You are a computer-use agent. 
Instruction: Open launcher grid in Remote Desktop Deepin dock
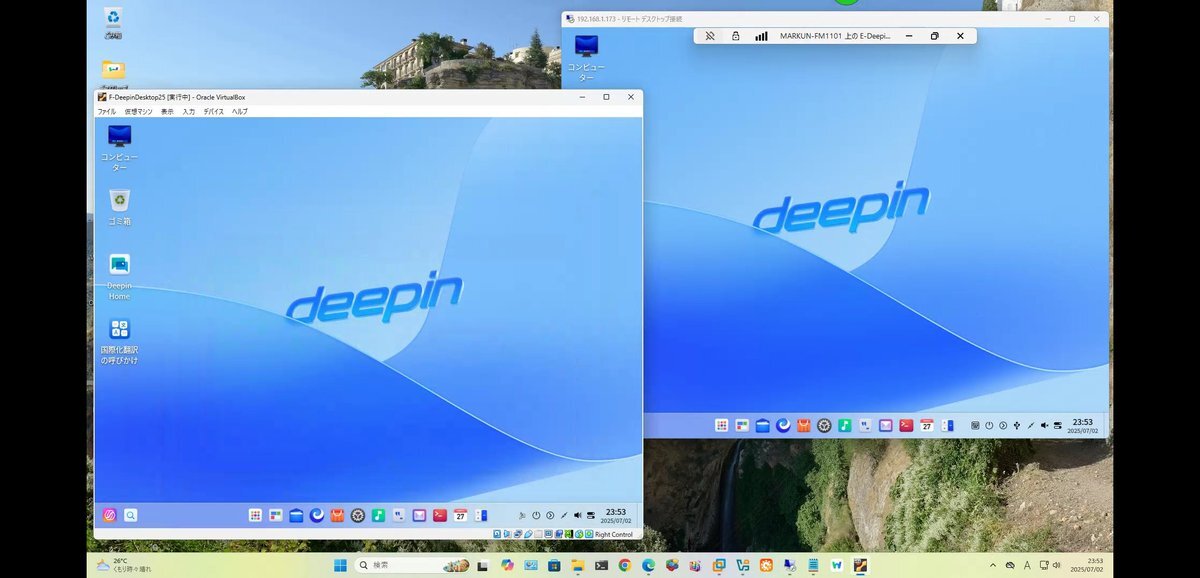(721, 425)
